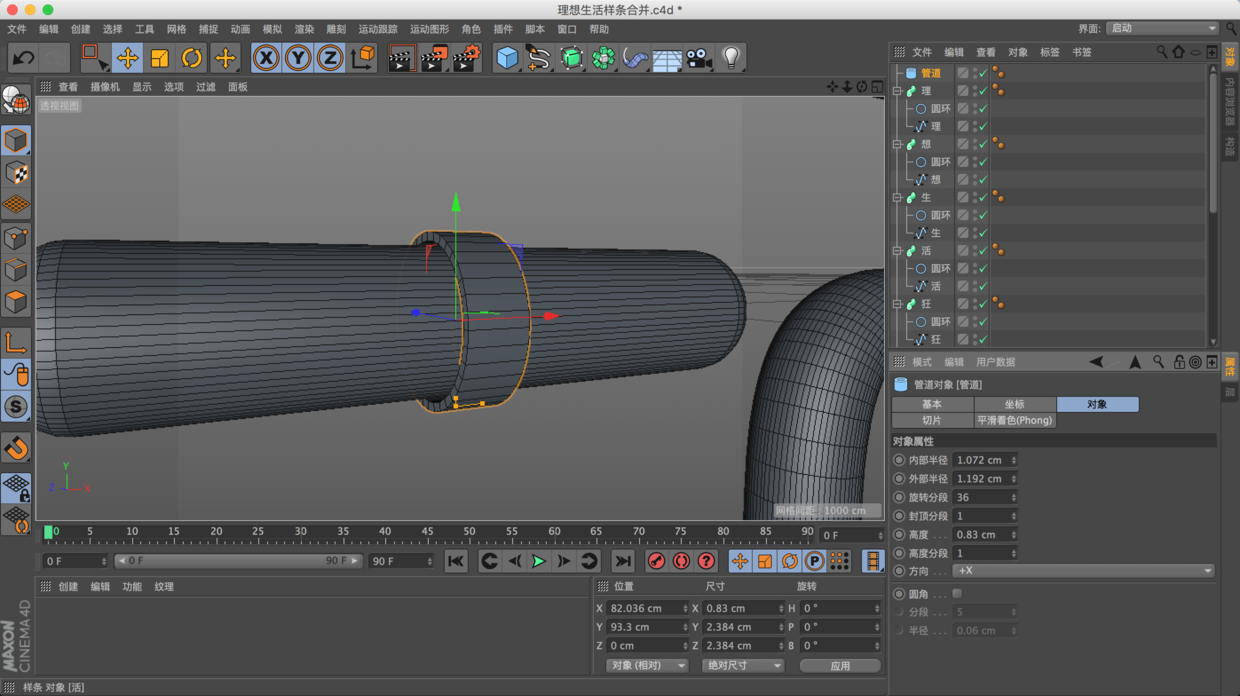Open the 绝对尺寸 dropdown
1240x696 pixels.
point(743,666)
